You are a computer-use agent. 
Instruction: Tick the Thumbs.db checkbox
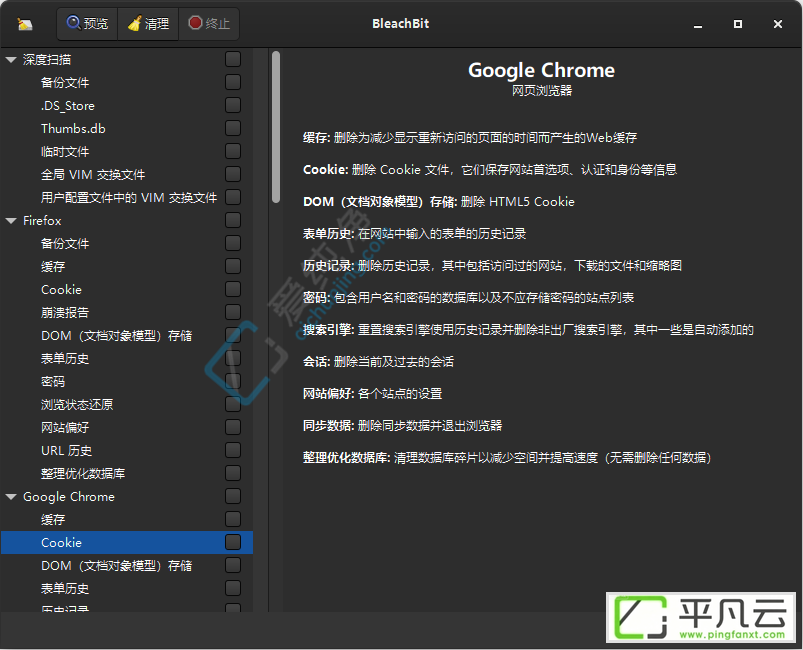233,128
